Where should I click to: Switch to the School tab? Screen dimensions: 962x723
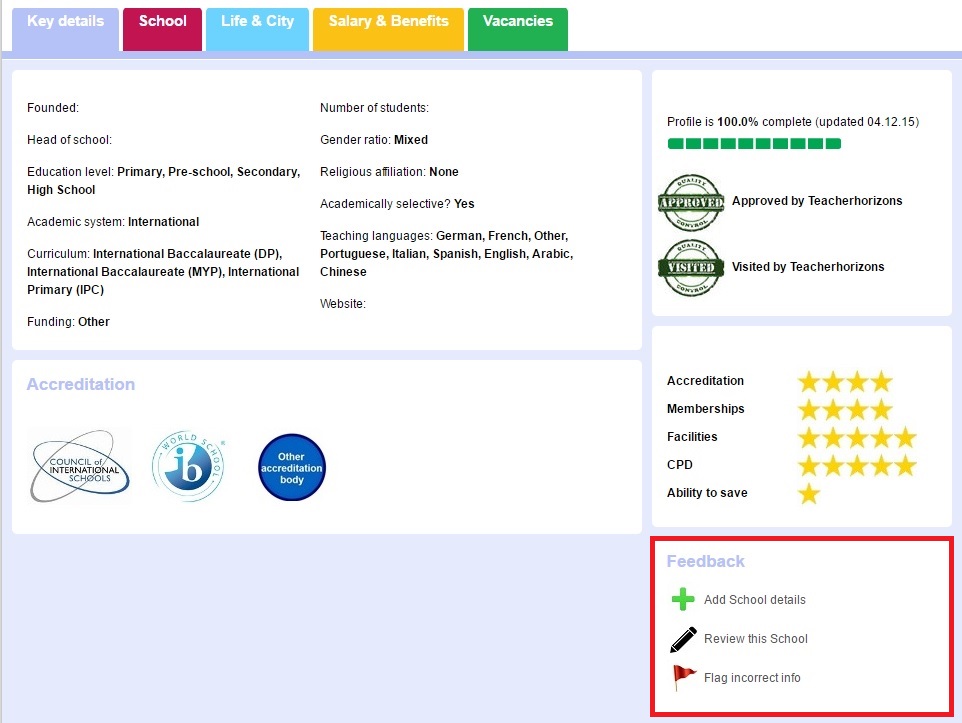point(162,22)
